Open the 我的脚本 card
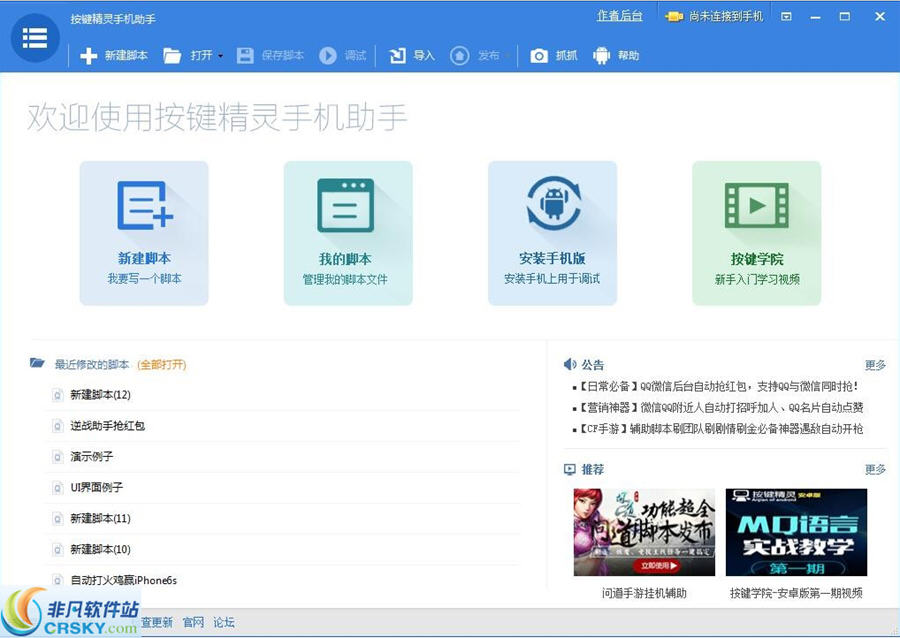The height and width of the screenshot is (638, 900). 348,233
